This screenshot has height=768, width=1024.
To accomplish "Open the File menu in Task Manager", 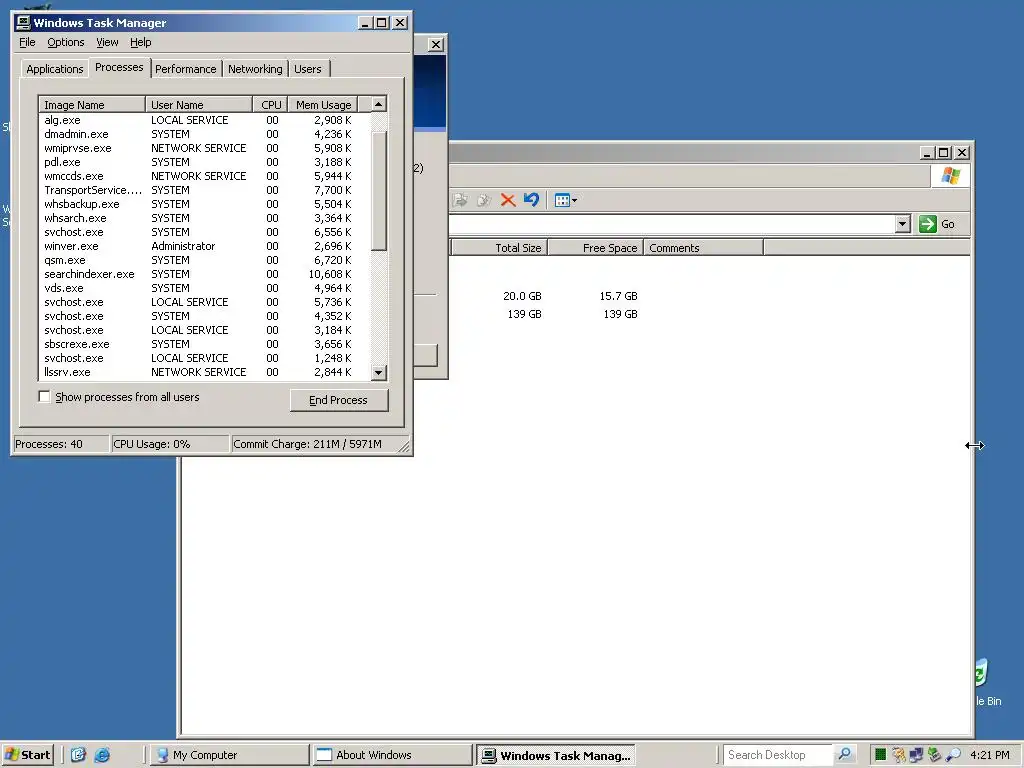I will pos(27,42).
